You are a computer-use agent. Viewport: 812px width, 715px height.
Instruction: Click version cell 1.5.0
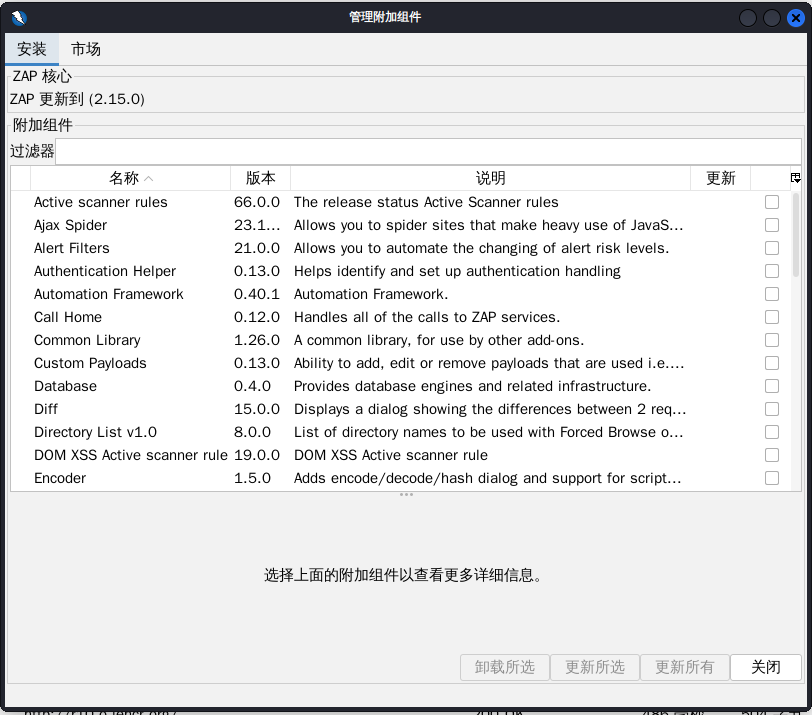tap(252, 478)
